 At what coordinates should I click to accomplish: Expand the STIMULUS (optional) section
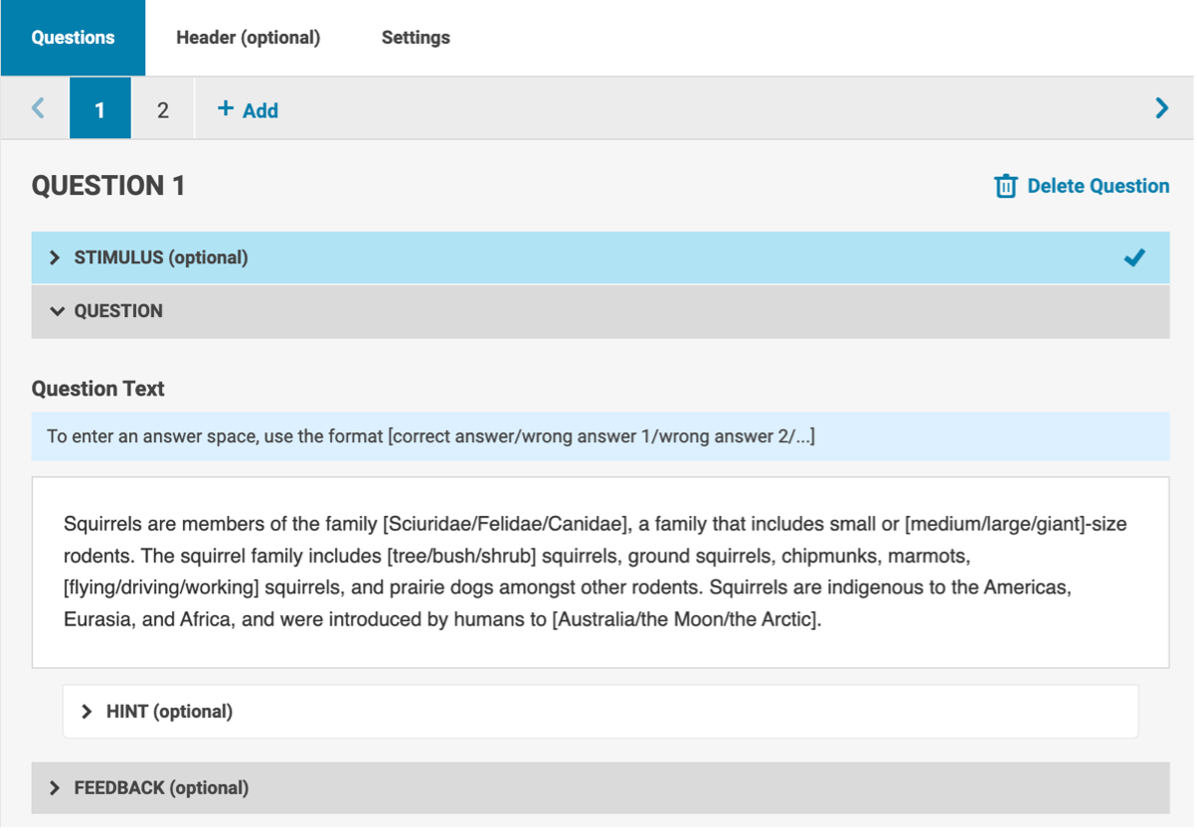[600, 257]
